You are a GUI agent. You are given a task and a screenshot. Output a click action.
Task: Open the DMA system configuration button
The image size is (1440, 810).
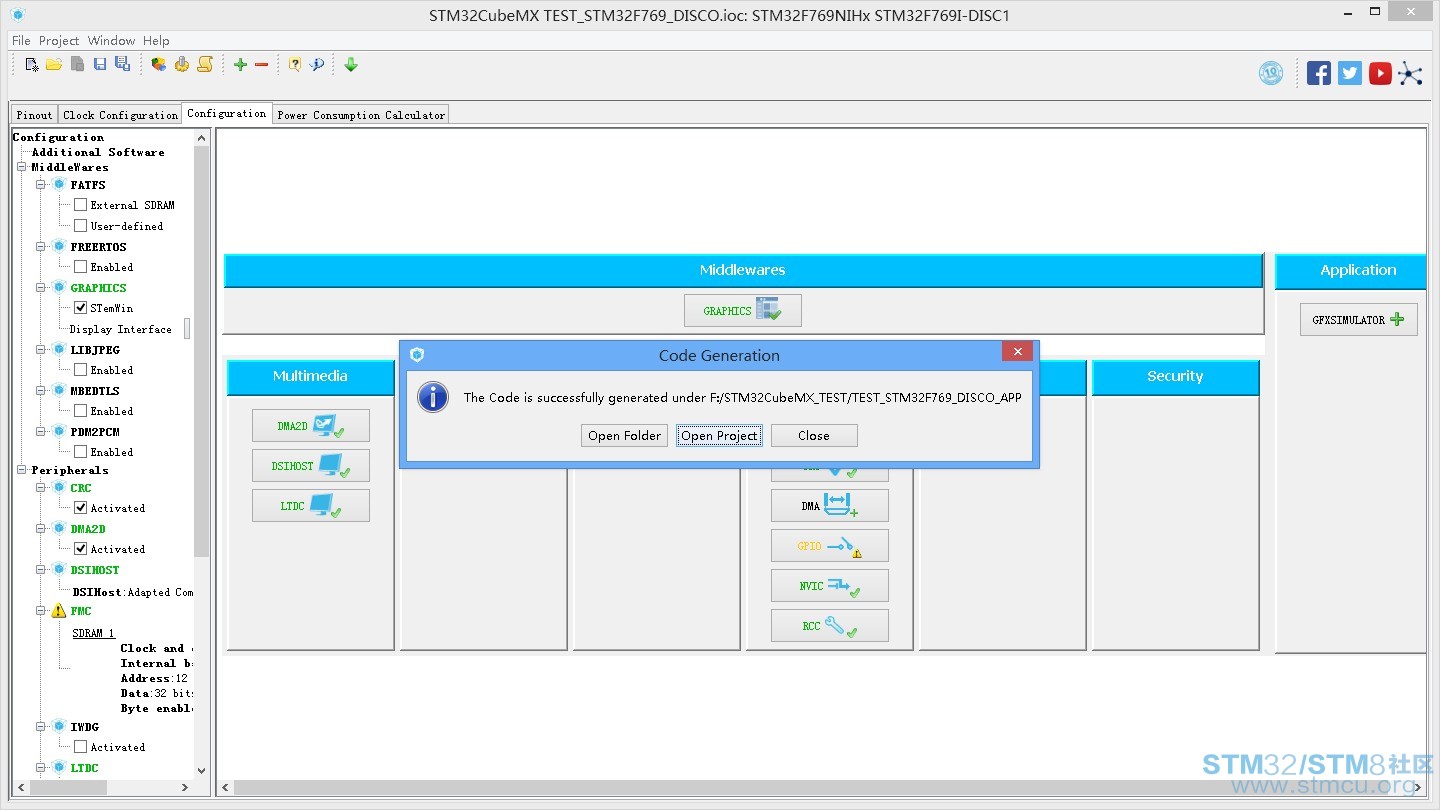830,505
